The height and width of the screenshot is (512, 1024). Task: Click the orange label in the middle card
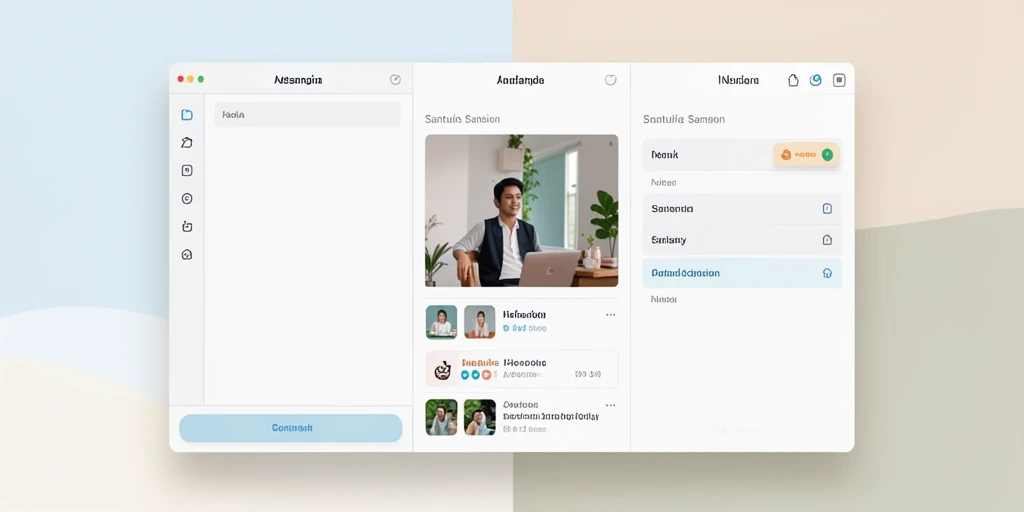480,362
